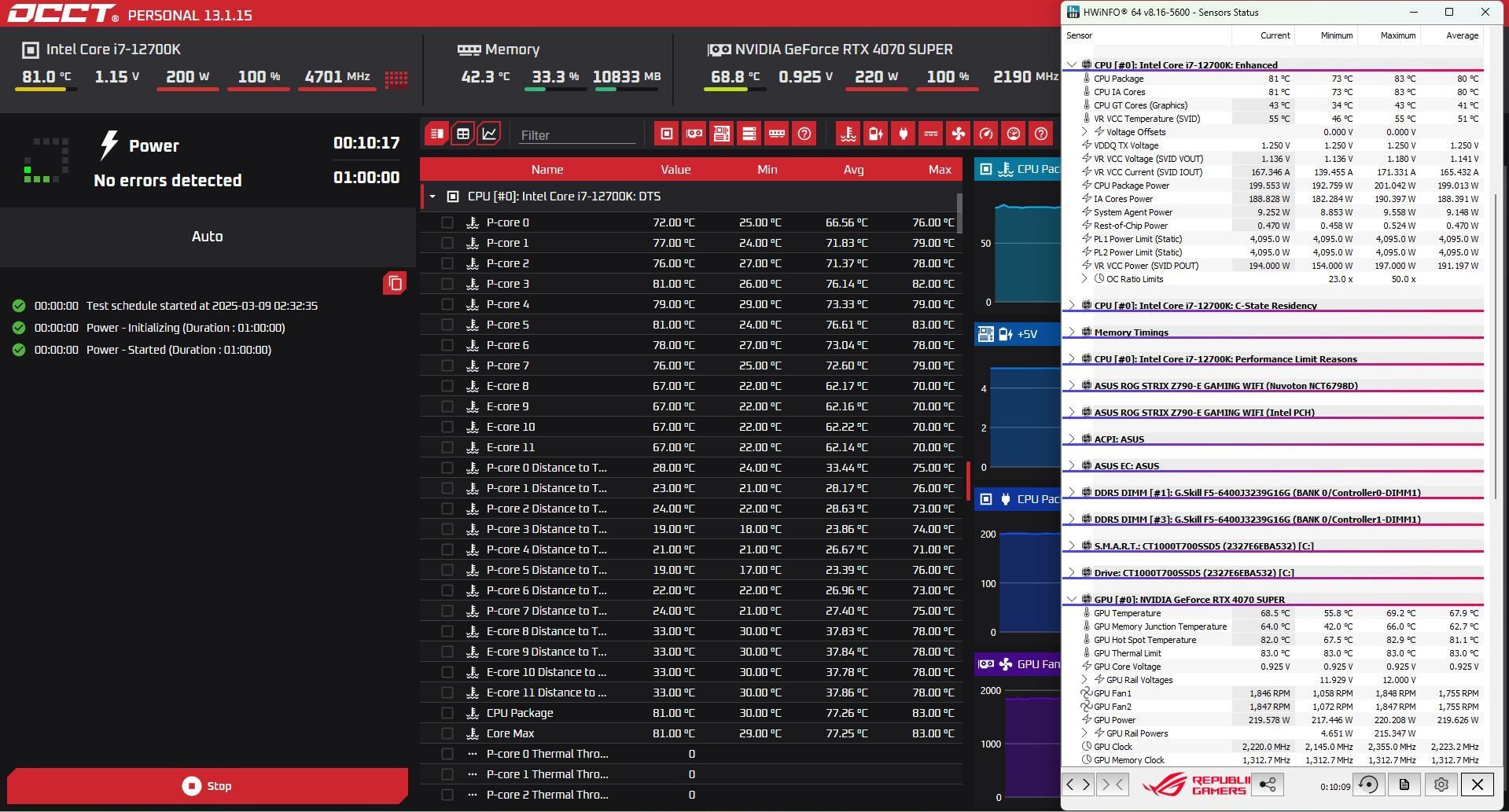Check the P-core 0 temperature checkbox
The image size is (1509, 812).
tap(447, 222)
